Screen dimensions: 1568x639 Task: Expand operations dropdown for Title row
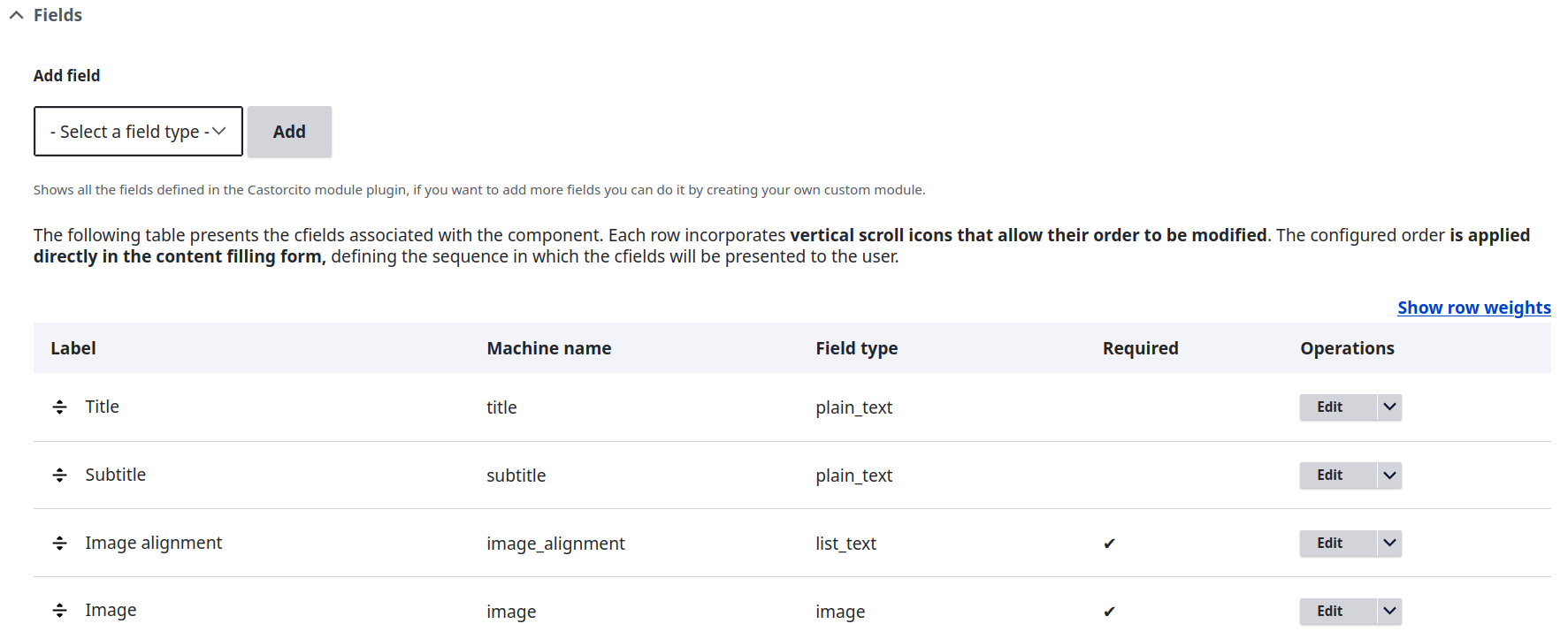(x=1389, y=407)
